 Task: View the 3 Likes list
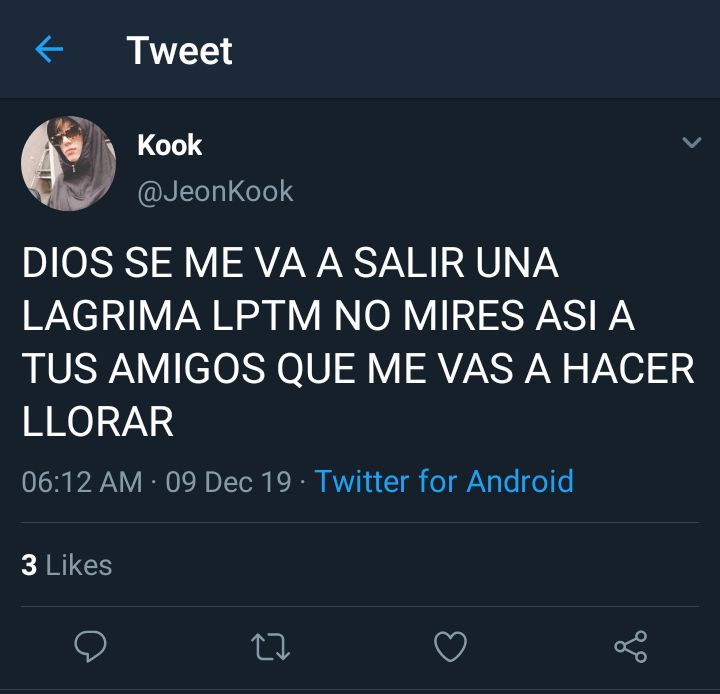coord(67,565)
